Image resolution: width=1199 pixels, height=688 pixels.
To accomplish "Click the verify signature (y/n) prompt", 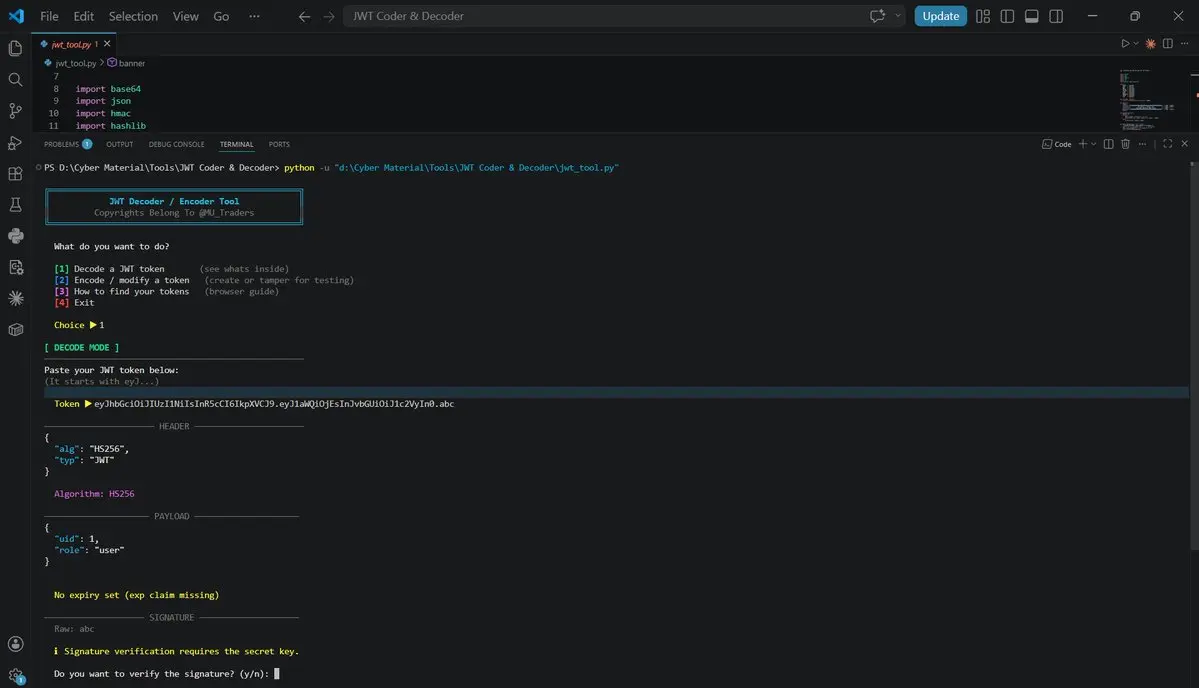I will [x=161, y=673].
